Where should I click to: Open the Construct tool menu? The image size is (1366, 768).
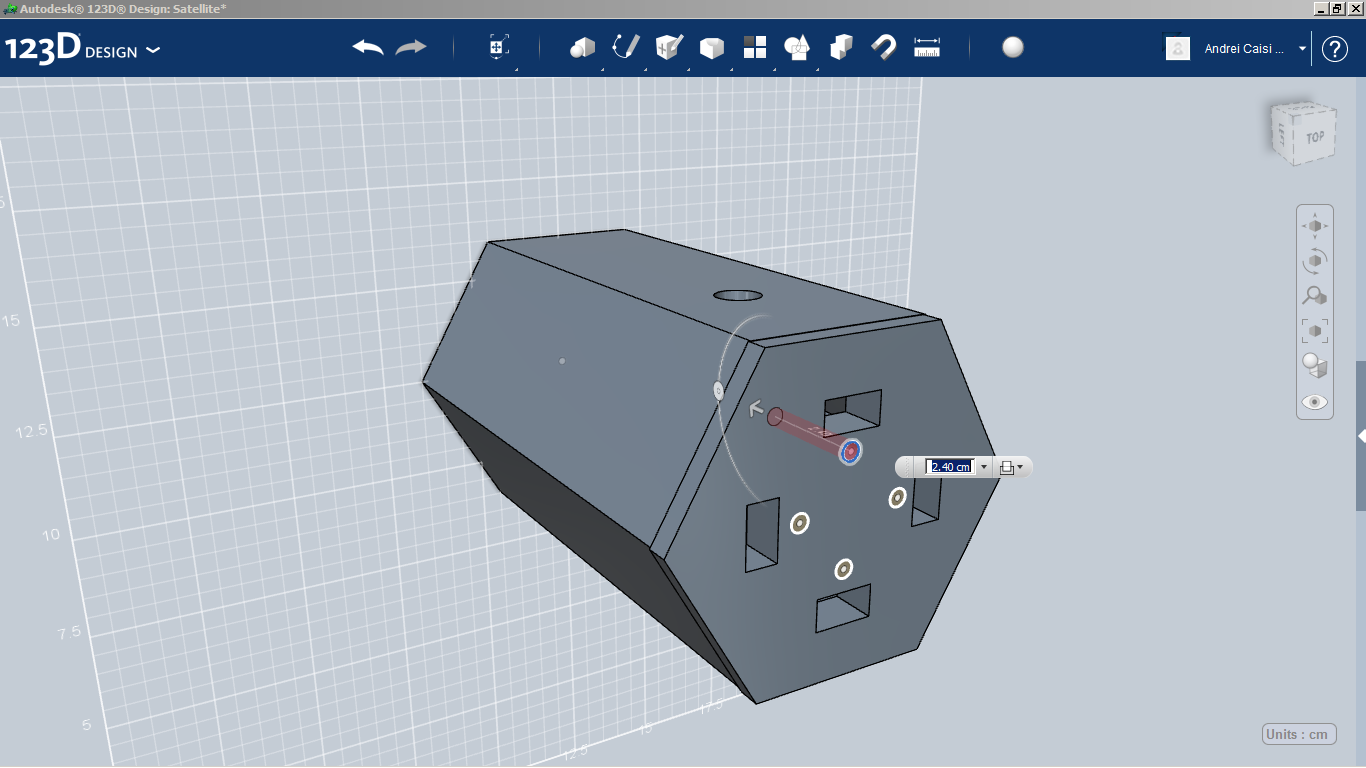[668, 47]
